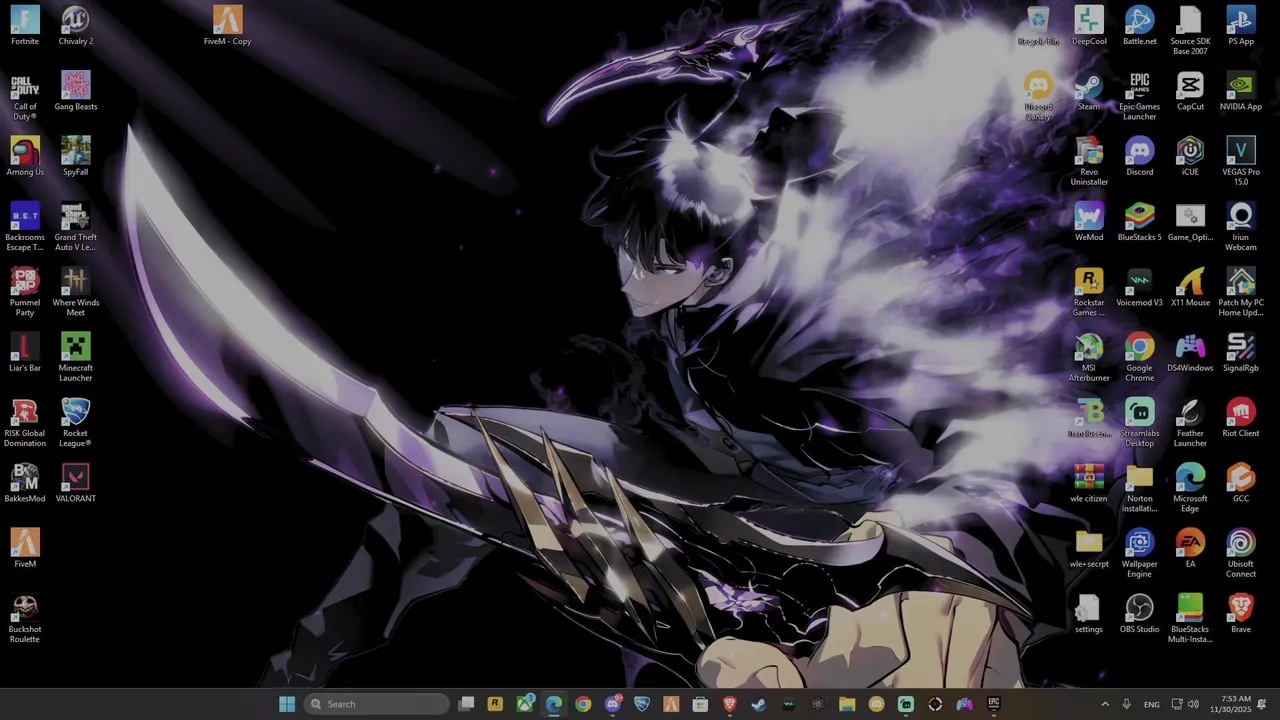Select the NVIDIA App icon
This screenshot has width=1280, height=720.
point(1241,91)
